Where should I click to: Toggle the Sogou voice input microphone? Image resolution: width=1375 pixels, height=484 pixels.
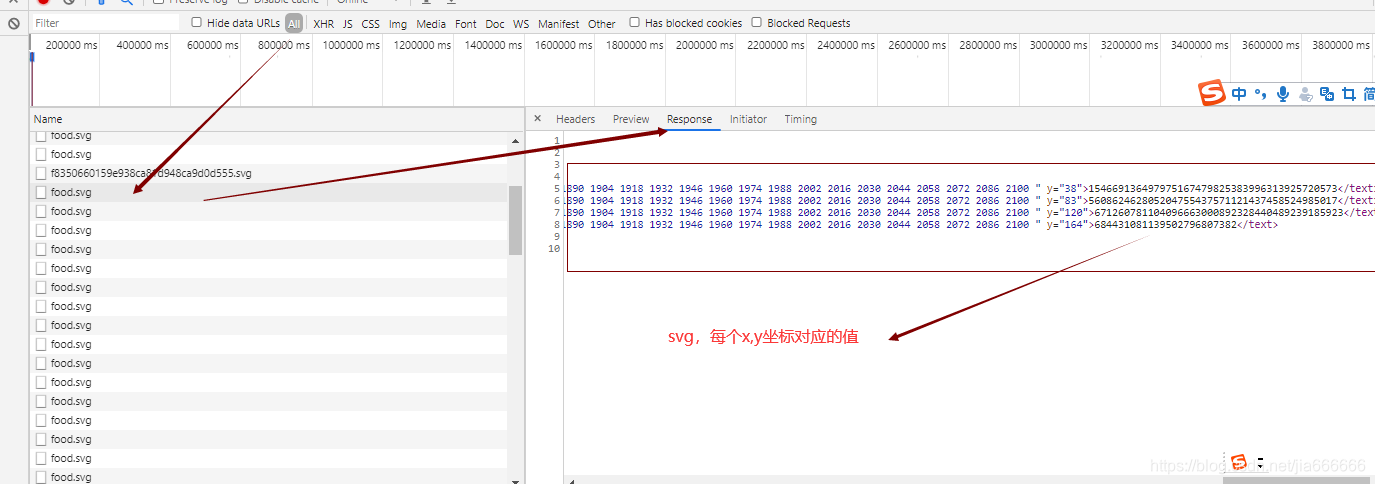[1283, 94]
